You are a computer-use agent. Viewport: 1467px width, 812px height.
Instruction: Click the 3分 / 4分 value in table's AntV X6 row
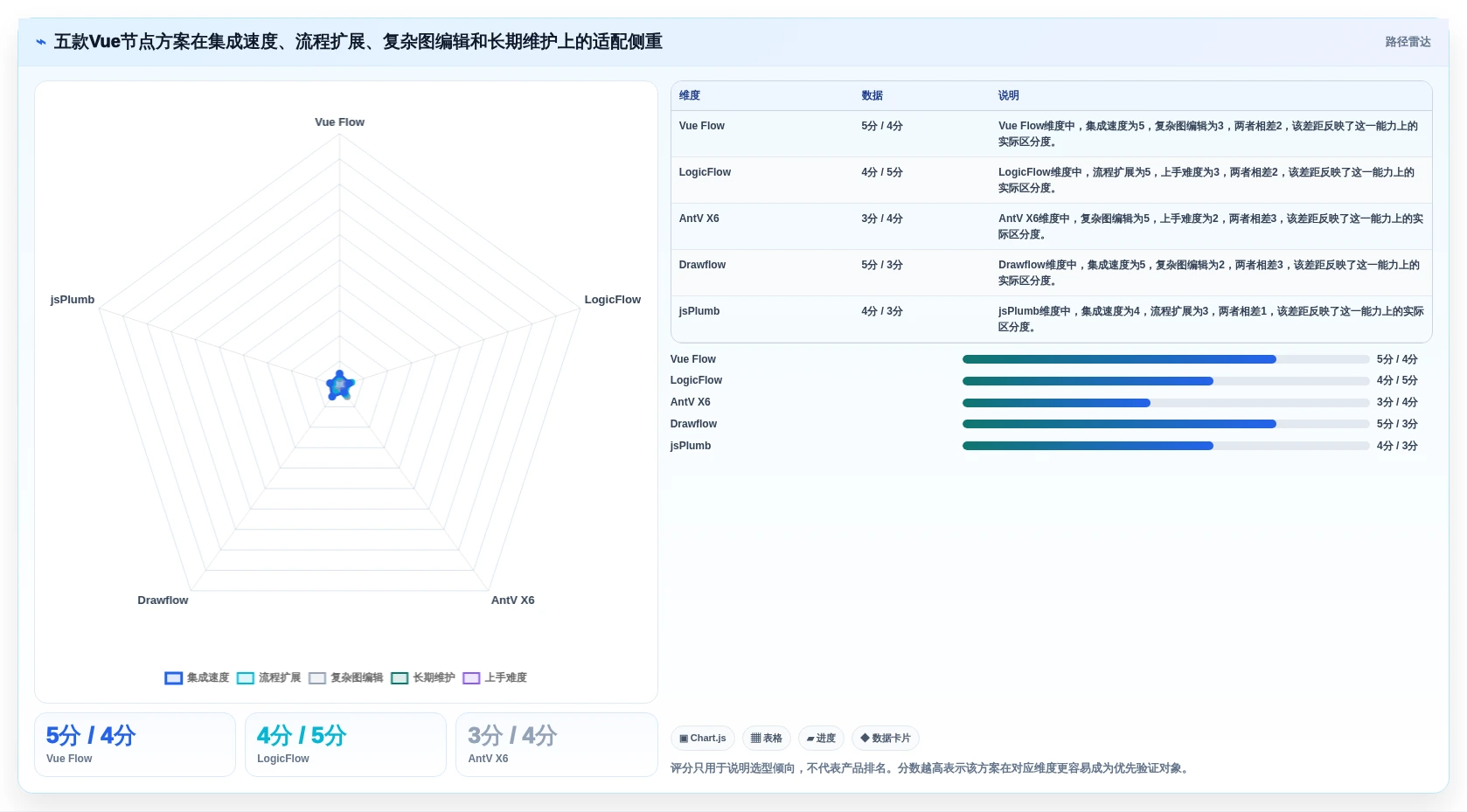coord(881,219)
